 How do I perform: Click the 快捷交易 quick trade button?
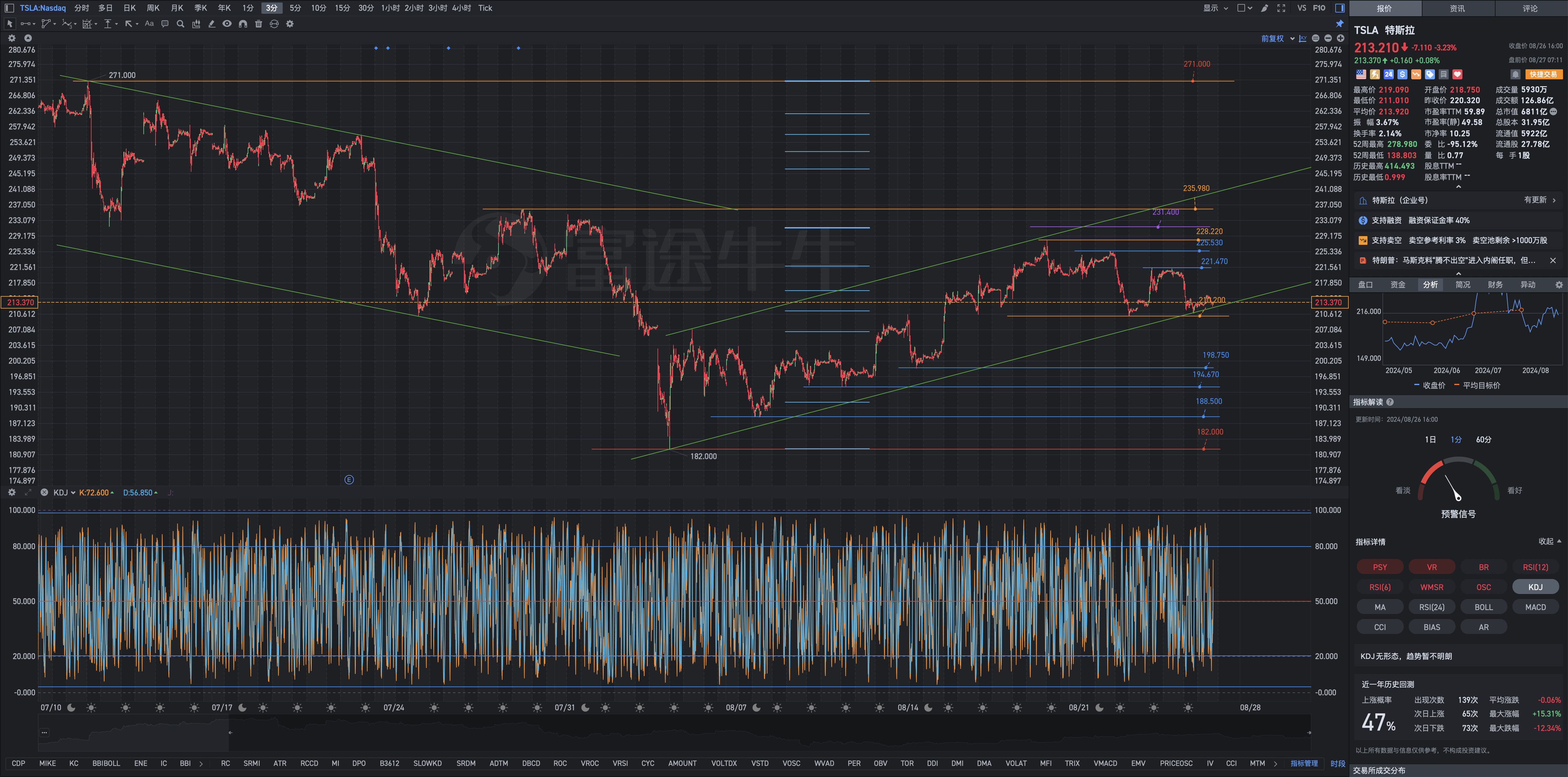click(1544, 74)
